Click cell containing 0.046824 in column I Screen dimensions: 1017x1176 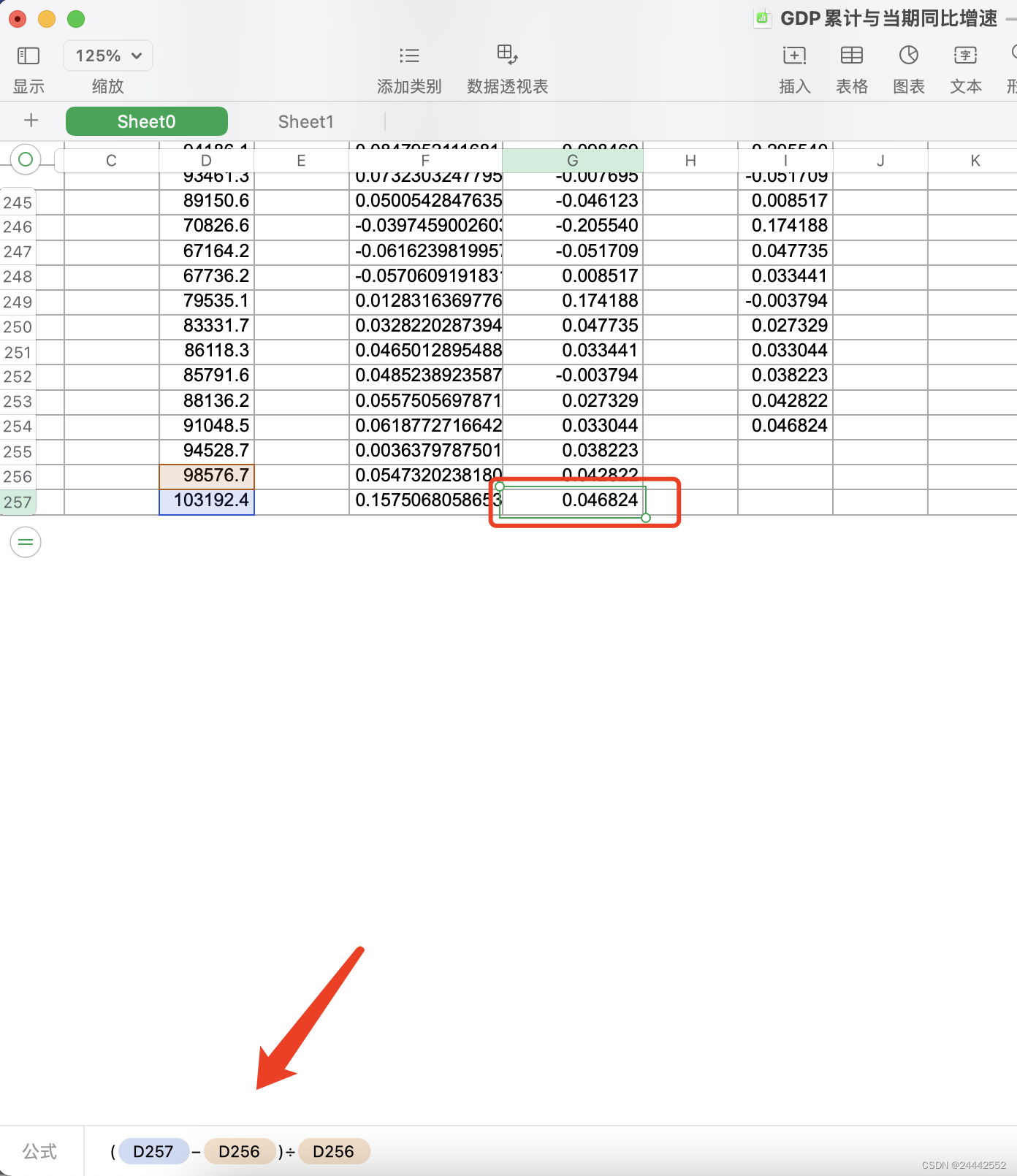tap(785, 427)
